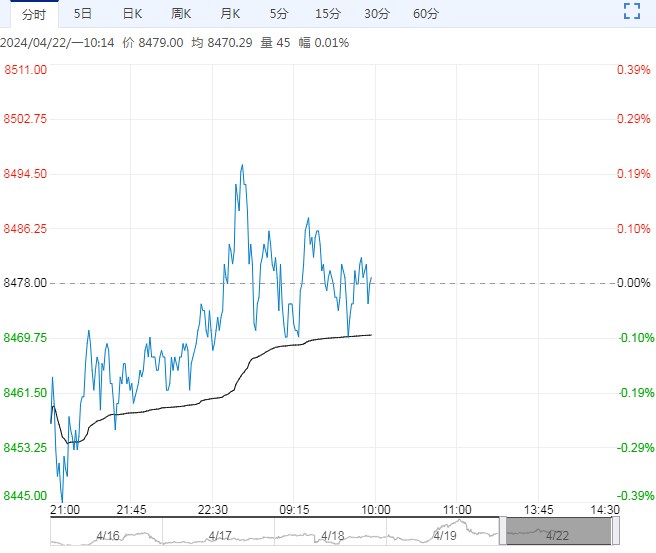Select the 15分 interval tab
The image size is (656, 553).
pos(327,13)
